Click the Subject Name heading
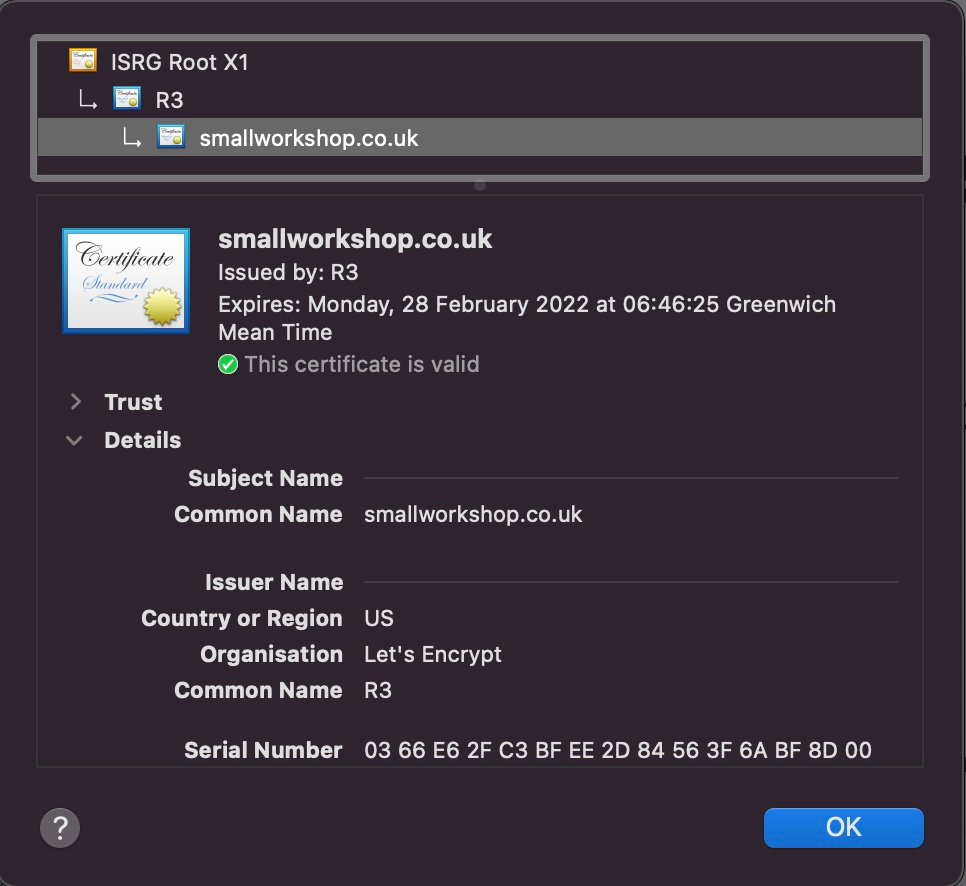This screenshot has width=966, height=886. (266, 478)
